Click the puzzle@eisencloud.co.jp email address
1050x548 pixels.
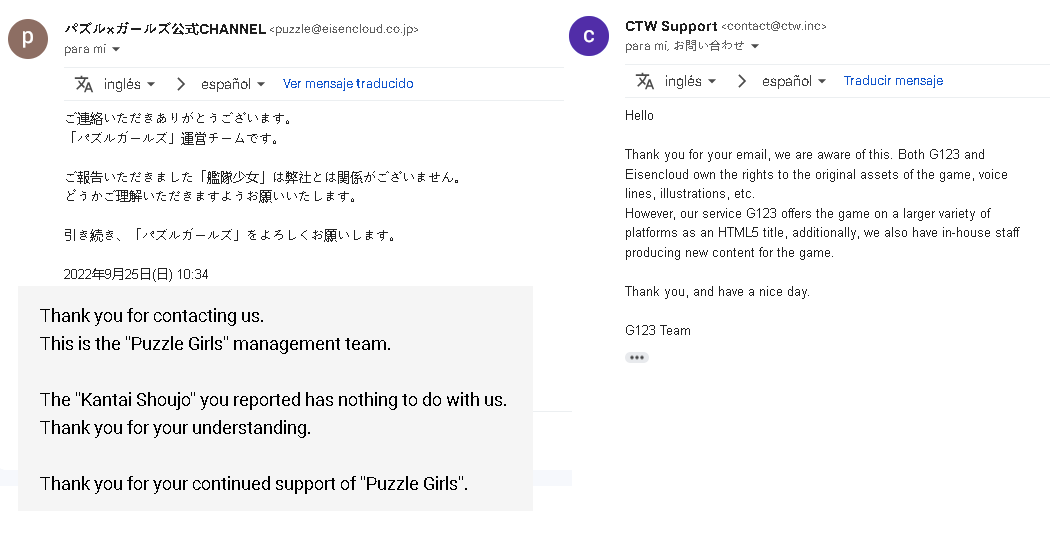point(344,30)
